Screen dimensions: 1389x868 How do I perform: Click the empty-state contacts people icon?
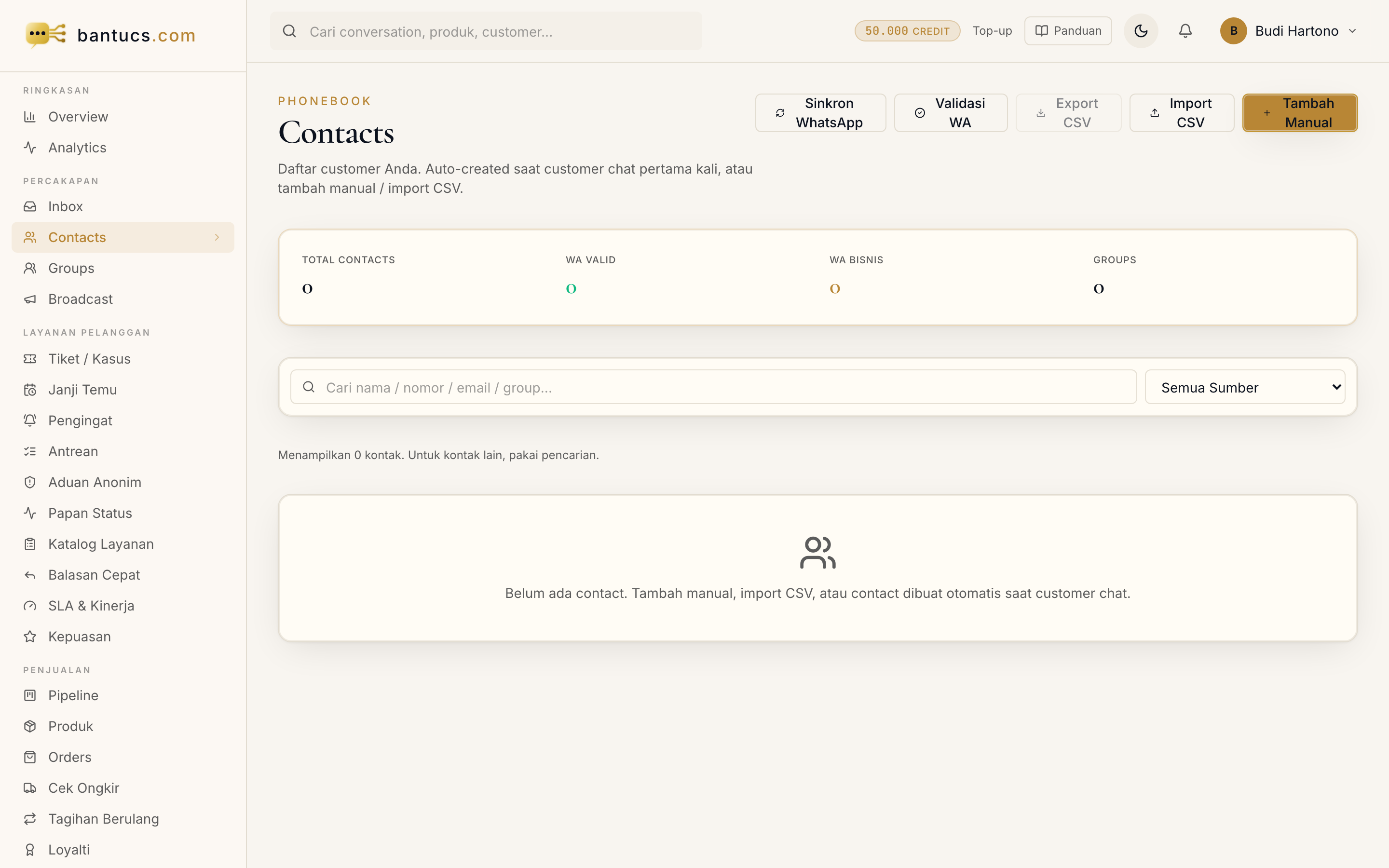[817, 552]
